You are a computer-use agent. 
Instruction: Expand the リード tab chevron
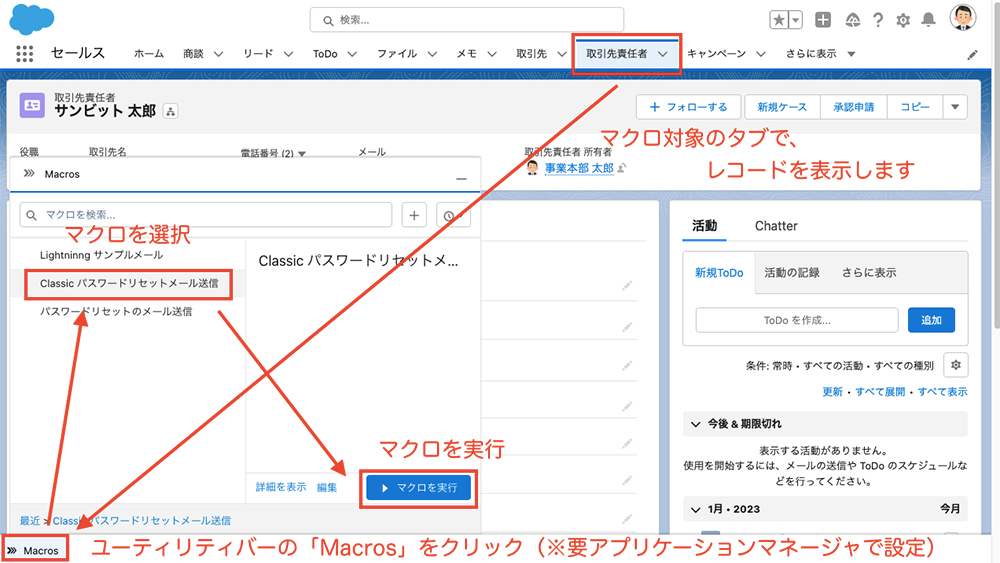(x=288, y=54)
